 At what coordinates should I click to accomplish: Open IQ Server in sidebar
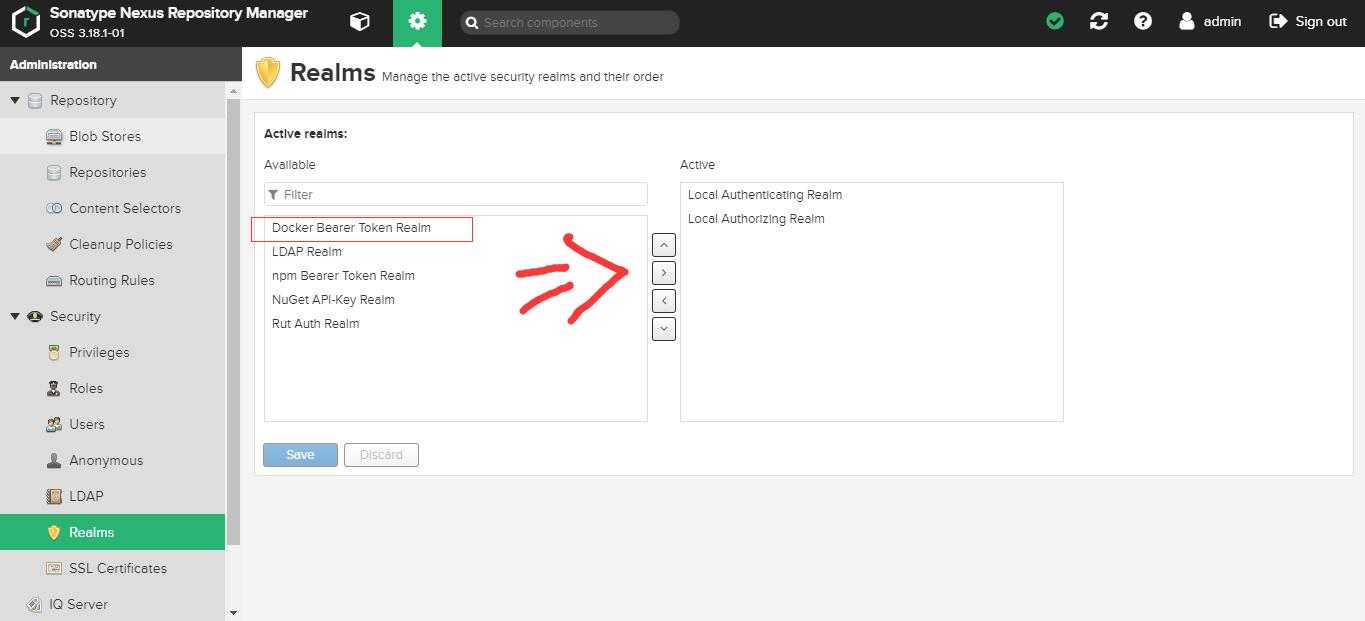pos(78,604)
